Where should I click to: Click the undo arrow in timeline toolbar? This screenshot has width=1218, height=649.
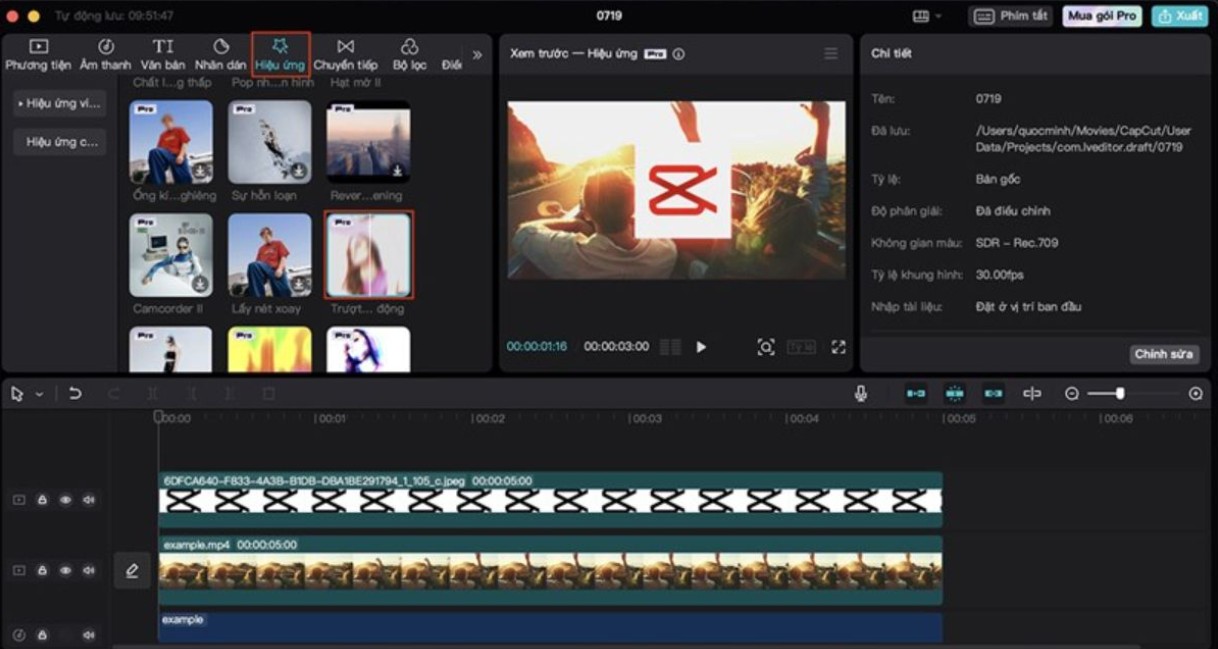[75, 394]
